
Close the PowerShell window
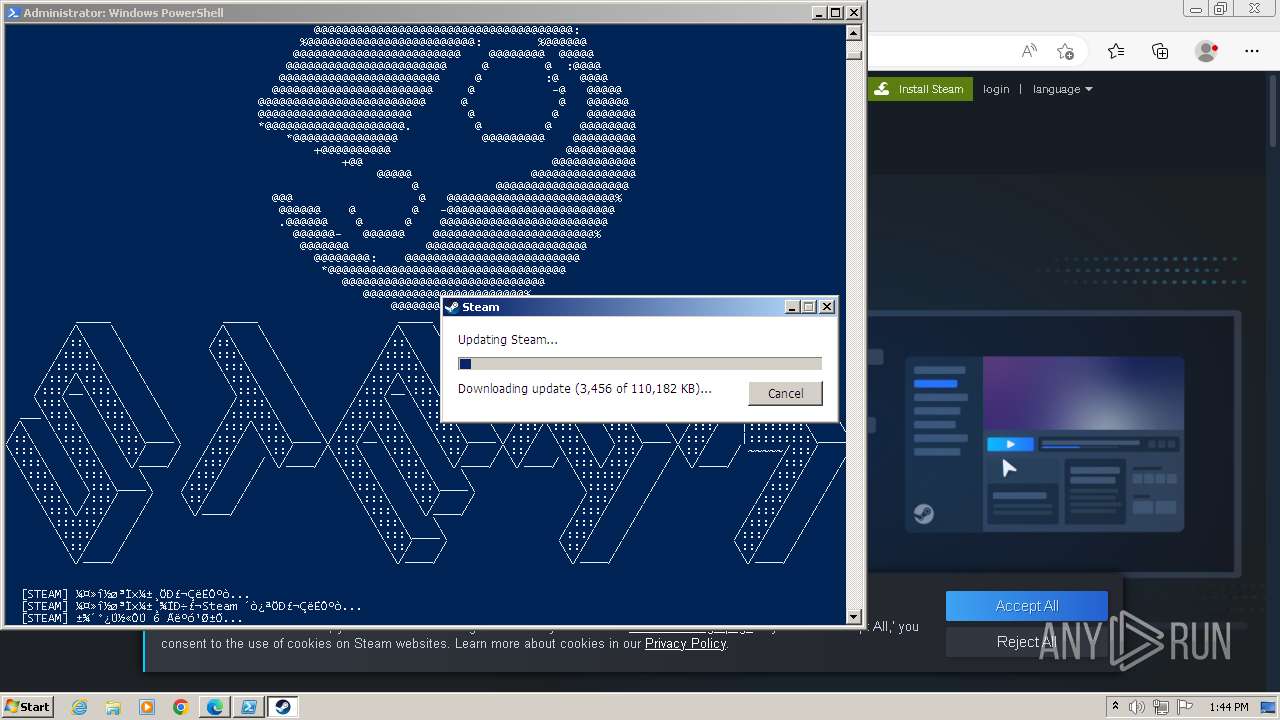click(853, 13)
